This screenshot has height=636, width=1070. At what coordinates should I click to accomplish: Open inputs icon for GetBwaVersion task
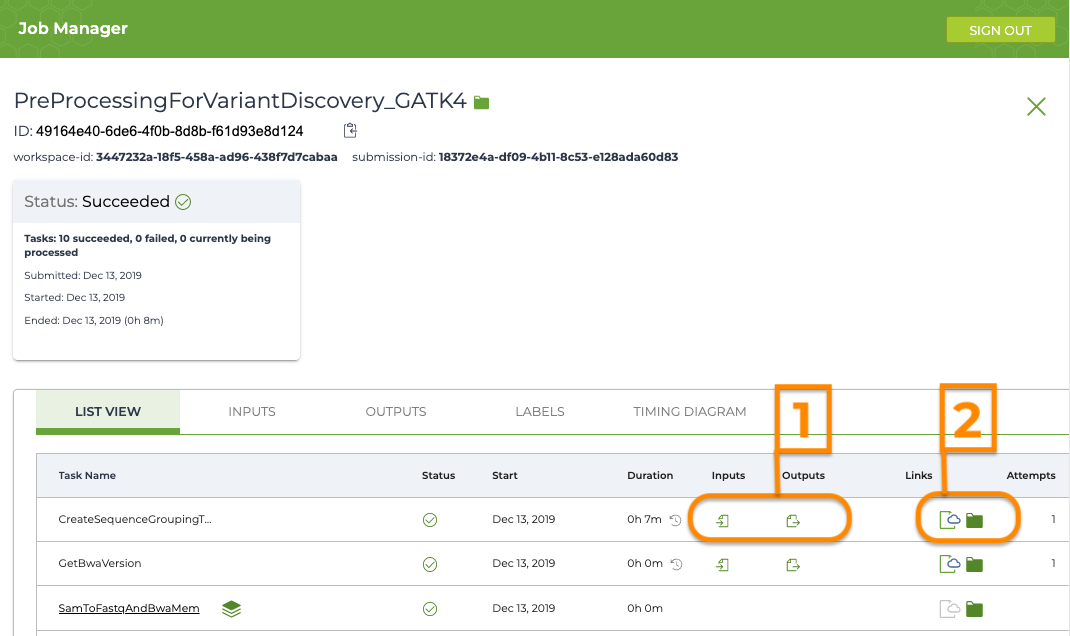point(723,564)
